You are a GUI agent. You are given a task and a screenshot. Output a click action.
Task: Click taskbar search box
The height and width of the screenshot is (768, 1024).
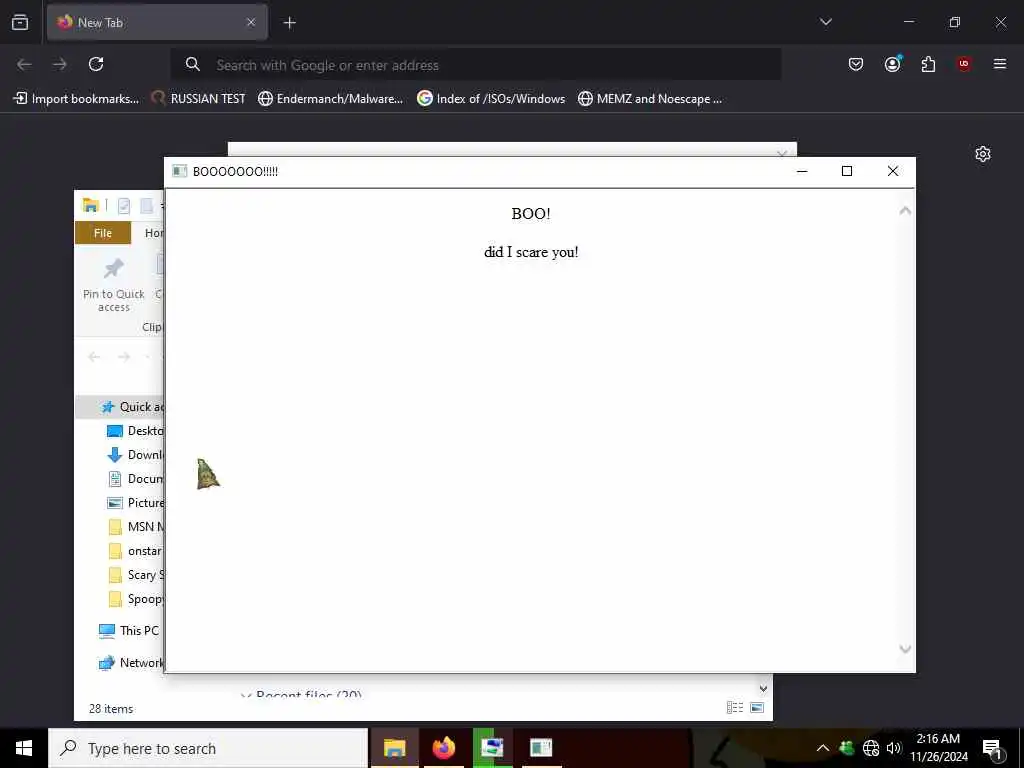(x=208, y=748)
